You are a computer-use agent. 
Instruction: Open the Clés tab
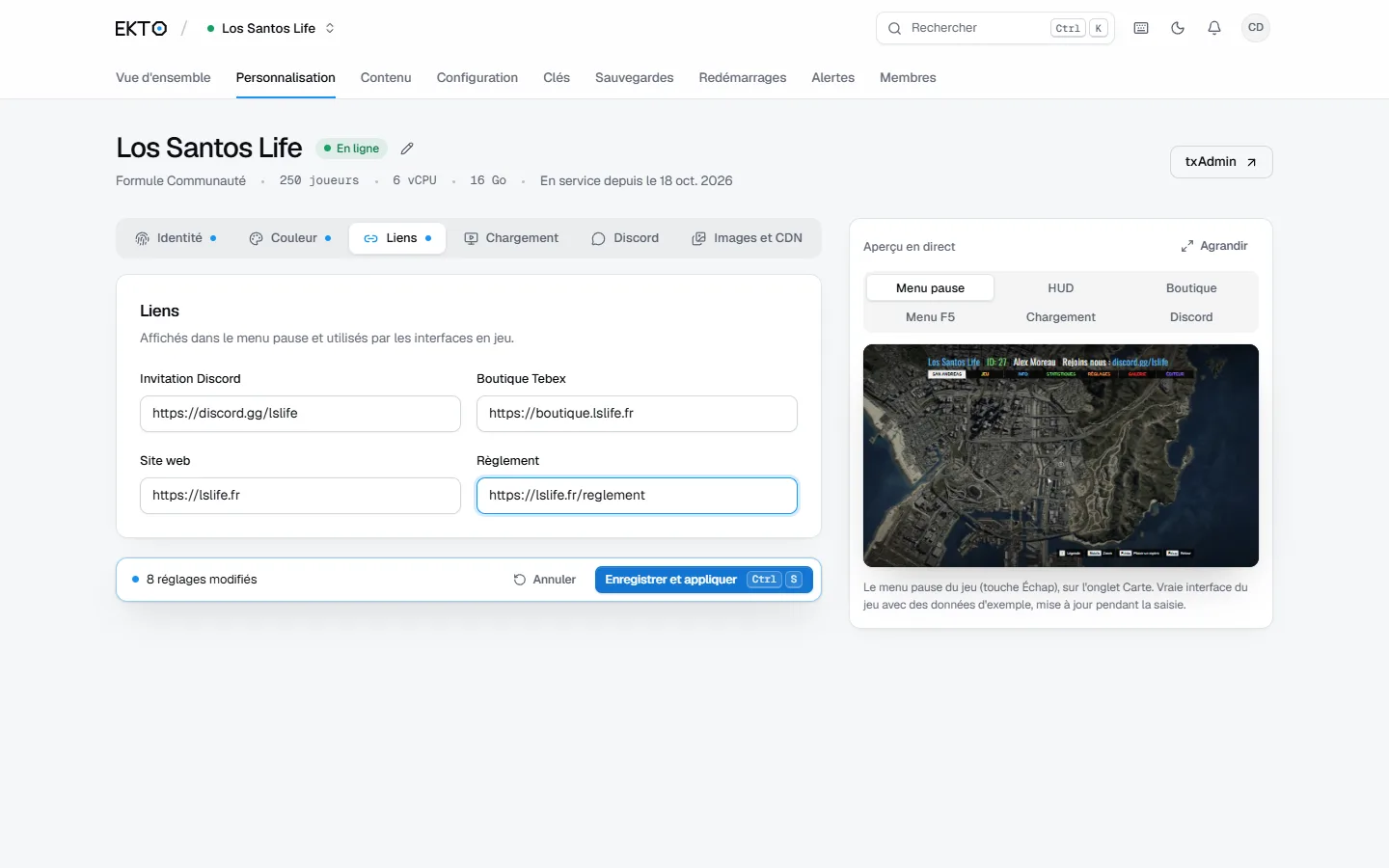[x=557, y=77]
